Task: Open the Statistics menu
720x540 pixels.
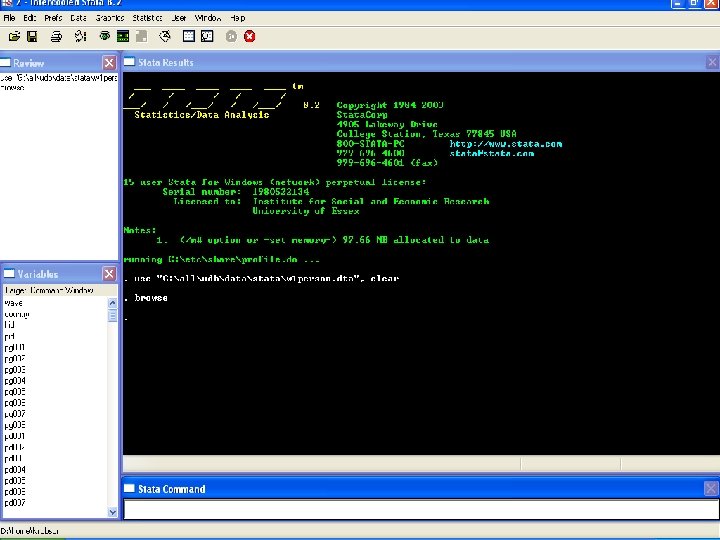Action: (147, 18)
